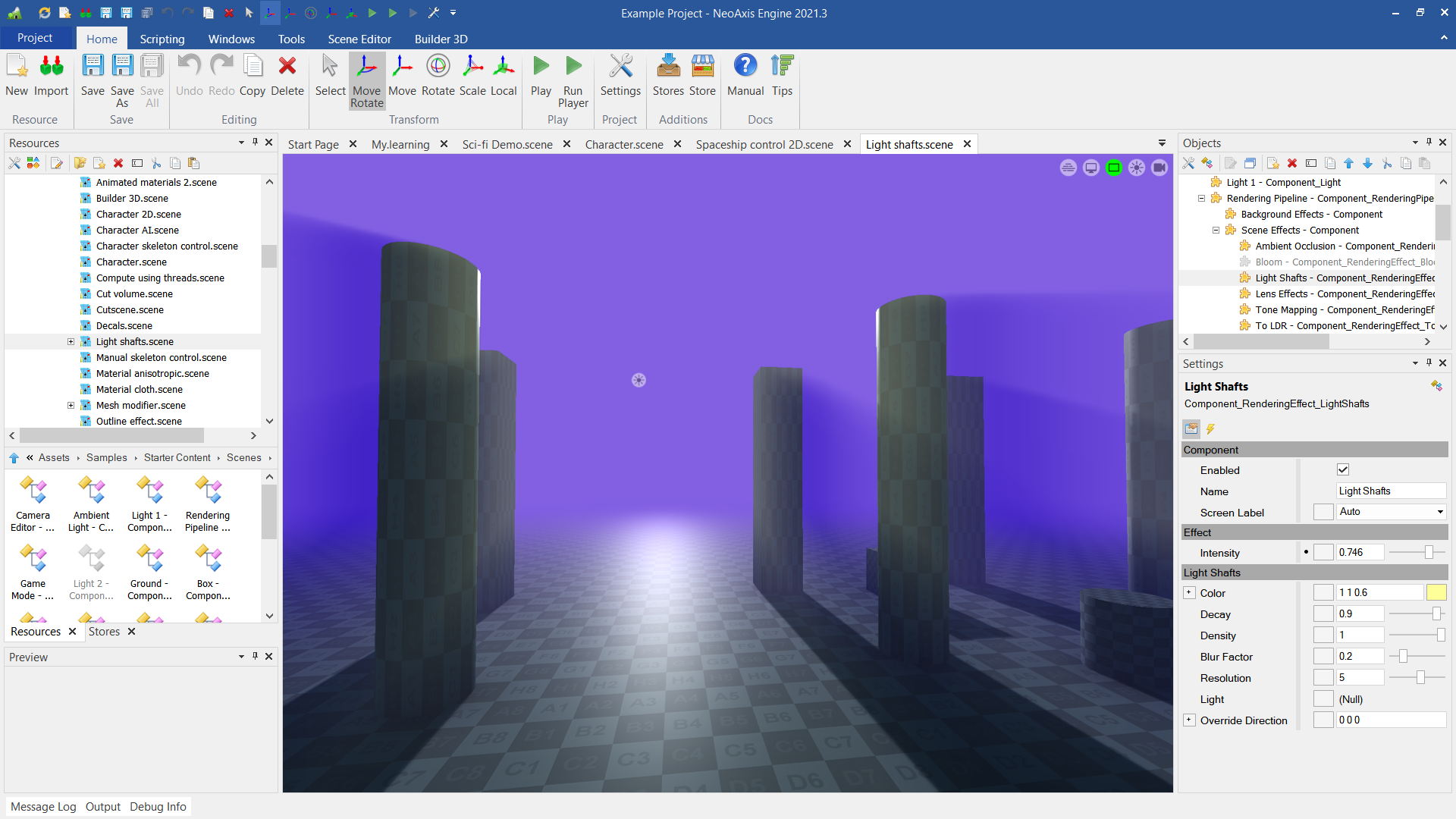This screenshot has height=819, width=1456.
Task: Click the Play button in the ribbon
Action: point(541,75)
